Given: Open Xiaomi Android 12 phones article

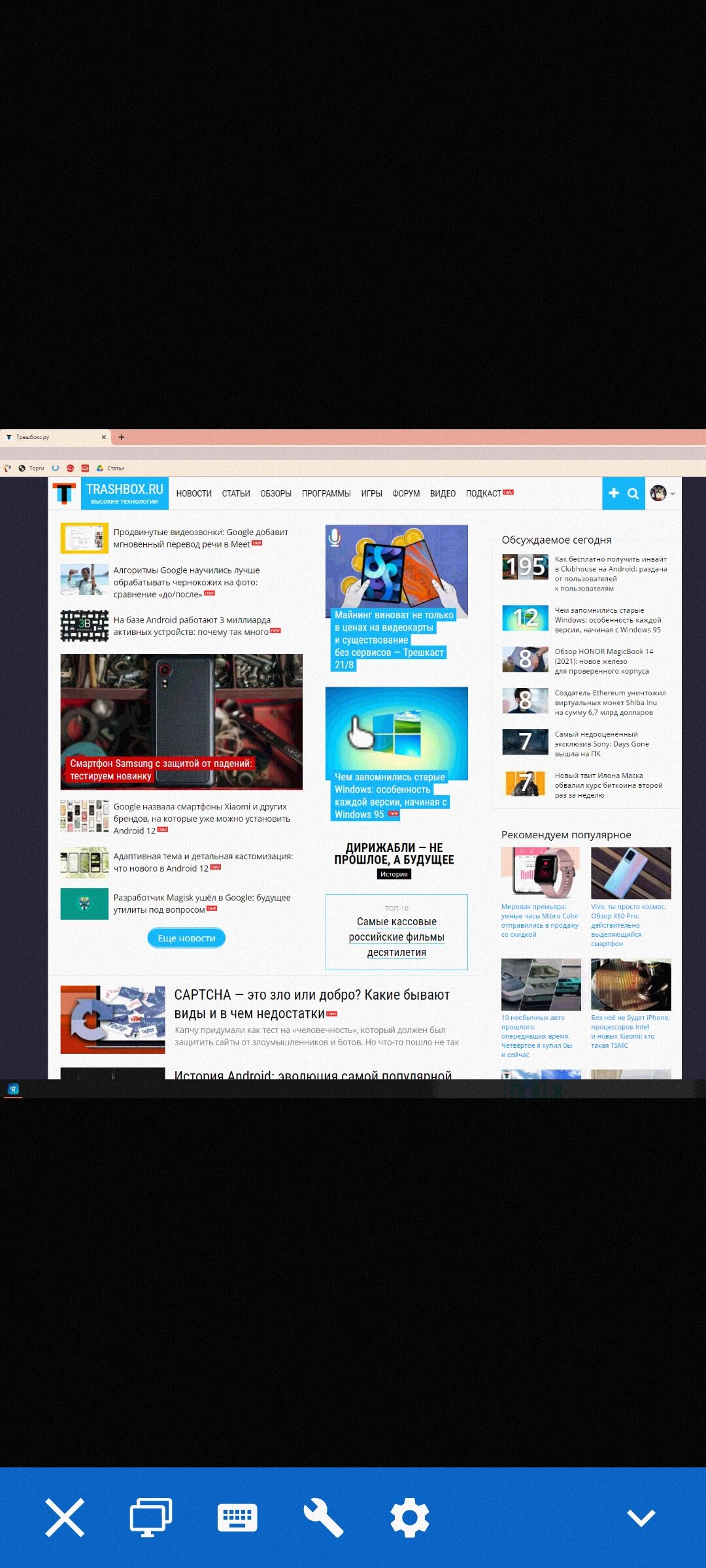Looking at the screenshot, I should coord(202,818).
